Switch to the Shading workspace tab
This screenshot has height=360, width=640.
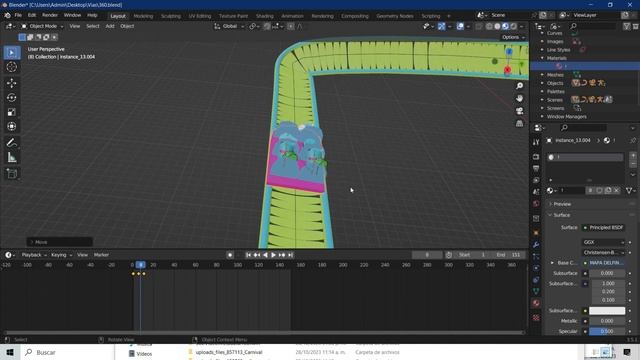point(264,16)
